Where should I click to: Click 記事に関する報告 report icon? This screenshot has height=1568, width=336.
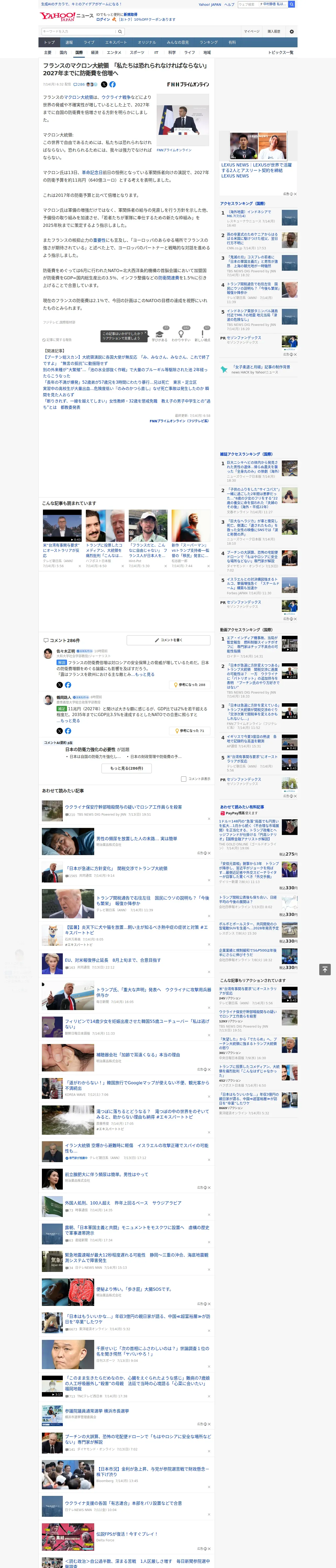pos(57,340)
